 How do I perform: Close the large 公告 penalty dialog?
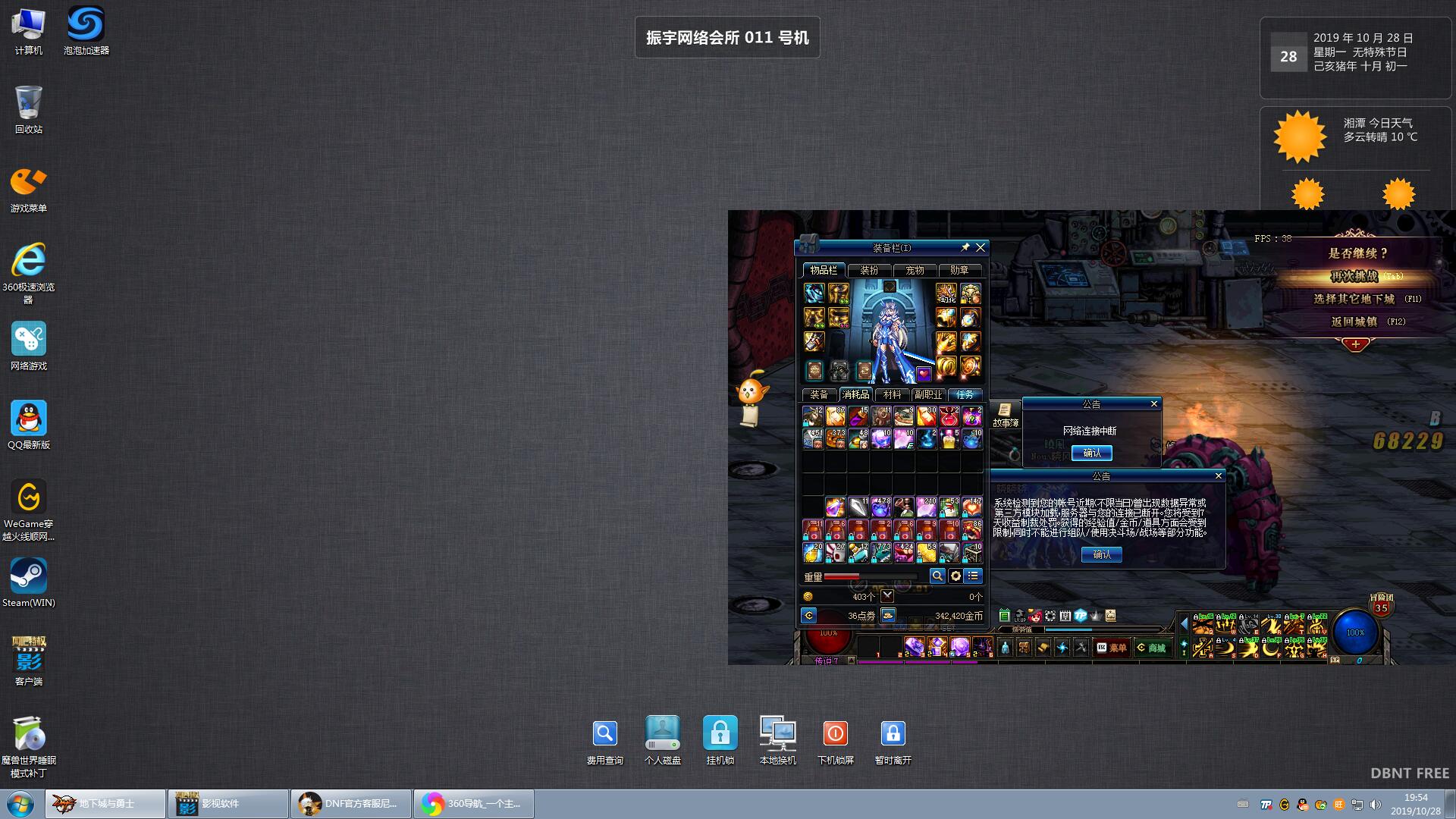coord(1219,475)
